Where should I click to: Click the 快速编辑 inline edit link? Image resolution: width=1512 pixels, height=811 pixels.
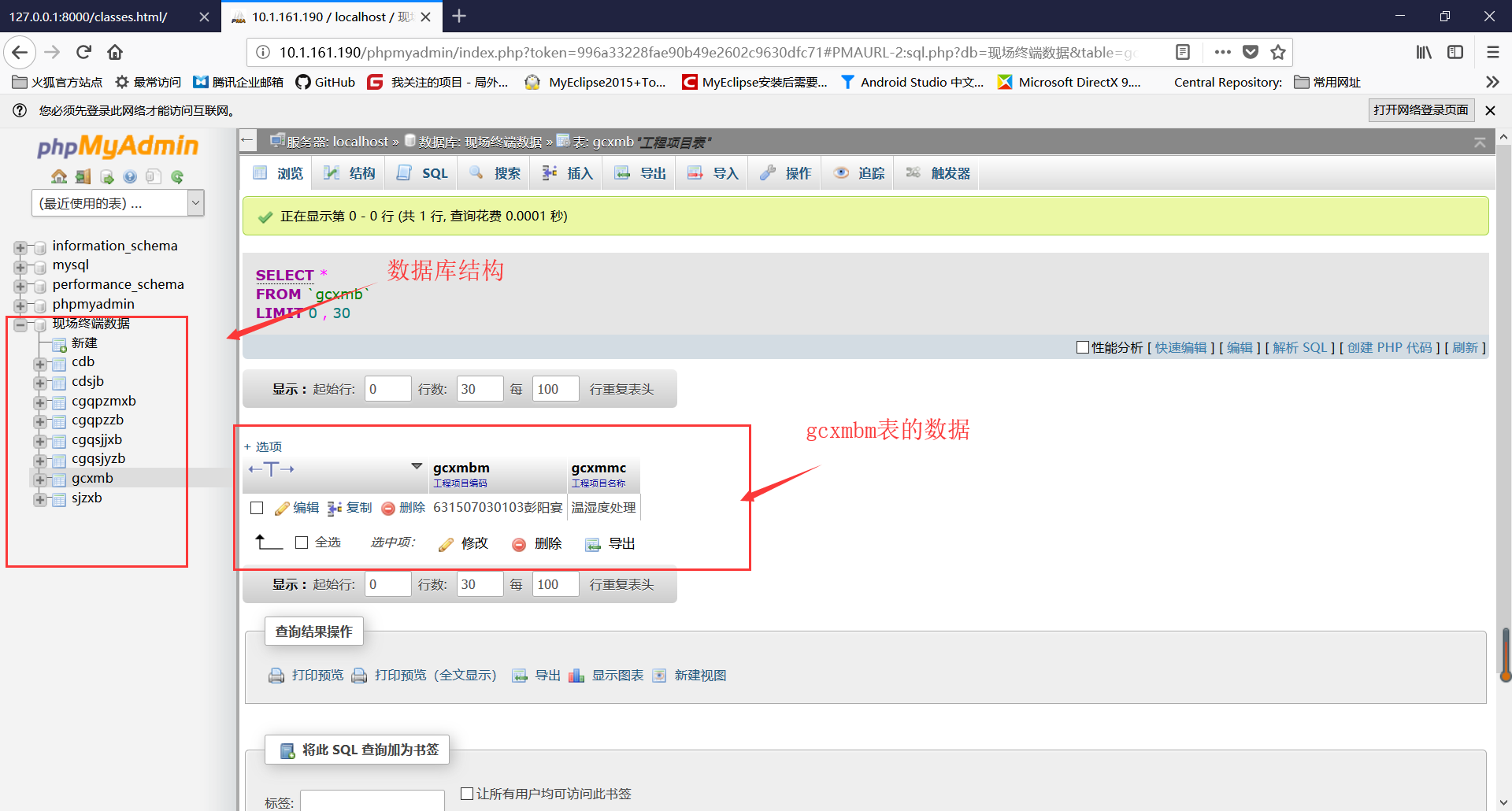tap(1180, 347)
